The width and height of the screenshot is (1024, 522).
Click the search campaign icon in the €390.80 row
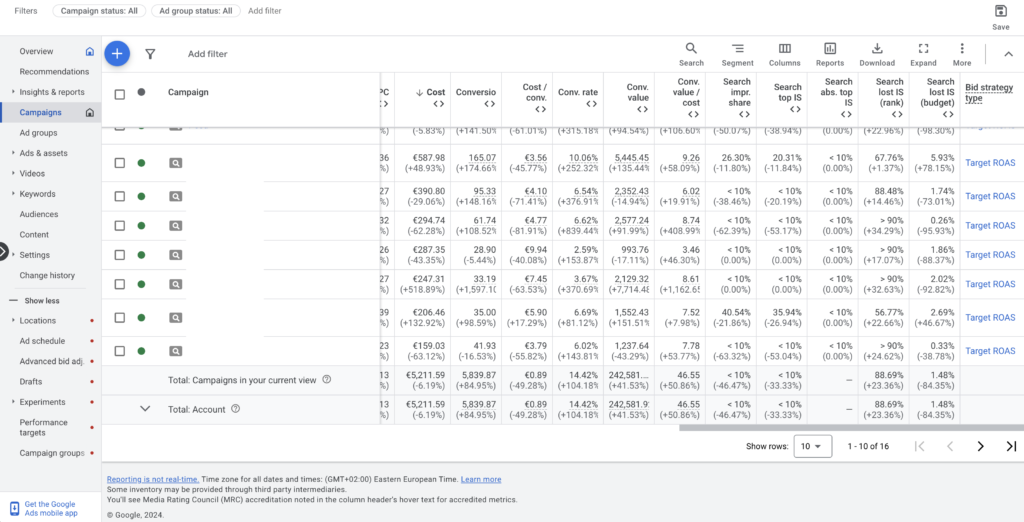point(175,196)
